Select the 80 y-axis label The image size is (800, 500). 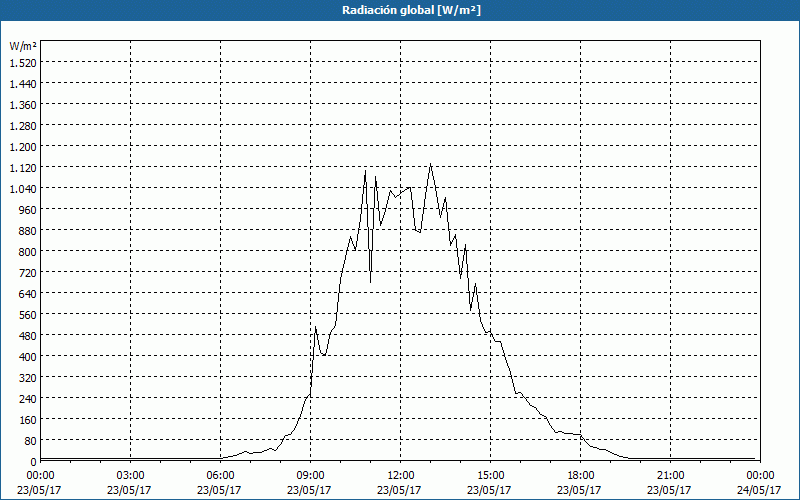click(x=31, y=440)
